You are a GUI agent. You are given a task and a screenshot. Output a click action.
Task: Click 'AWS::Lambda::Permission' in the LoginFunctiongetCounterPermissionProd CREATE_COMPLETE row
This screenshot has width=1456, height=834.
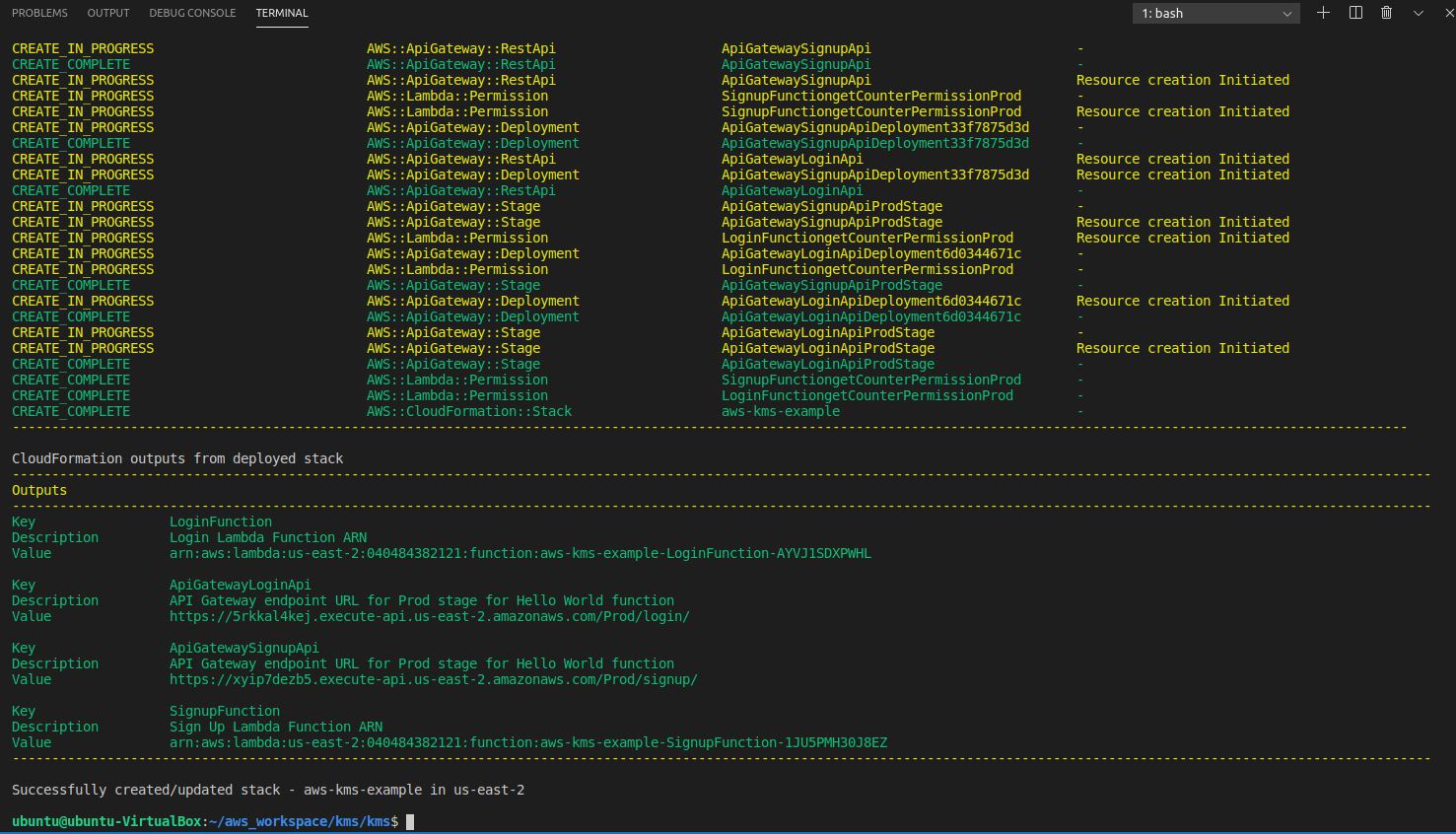pyautogui.click(x=457, y=395)
